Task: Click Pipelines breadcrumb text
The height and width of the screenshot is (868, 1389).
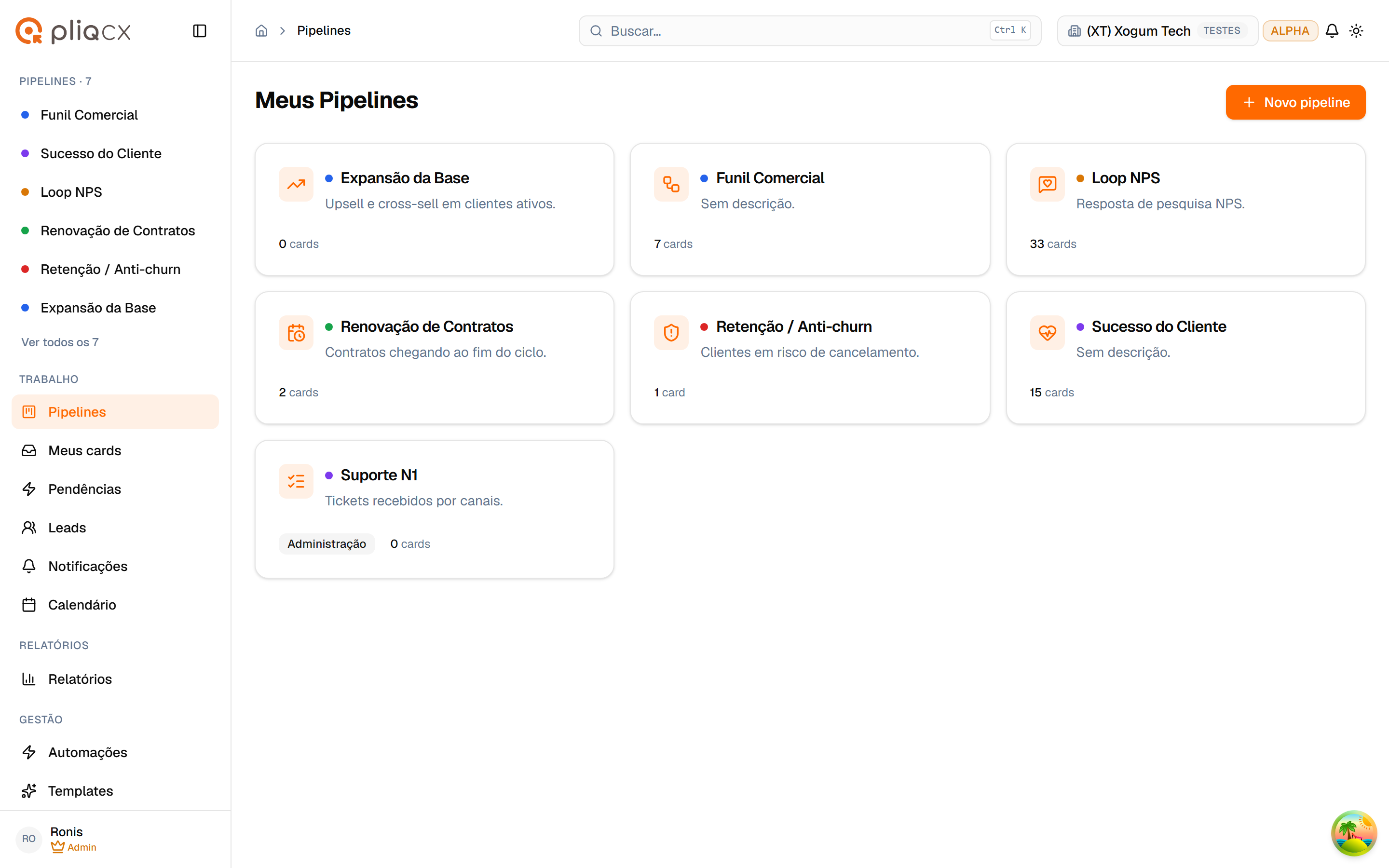Action: [324, 31]
